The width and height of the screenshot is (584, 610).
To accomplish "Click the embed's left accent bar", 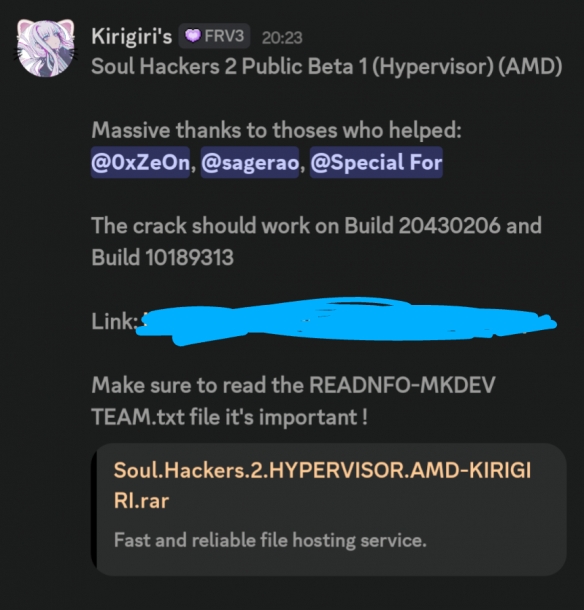I will pyautogui.click(x=94, y=509).
